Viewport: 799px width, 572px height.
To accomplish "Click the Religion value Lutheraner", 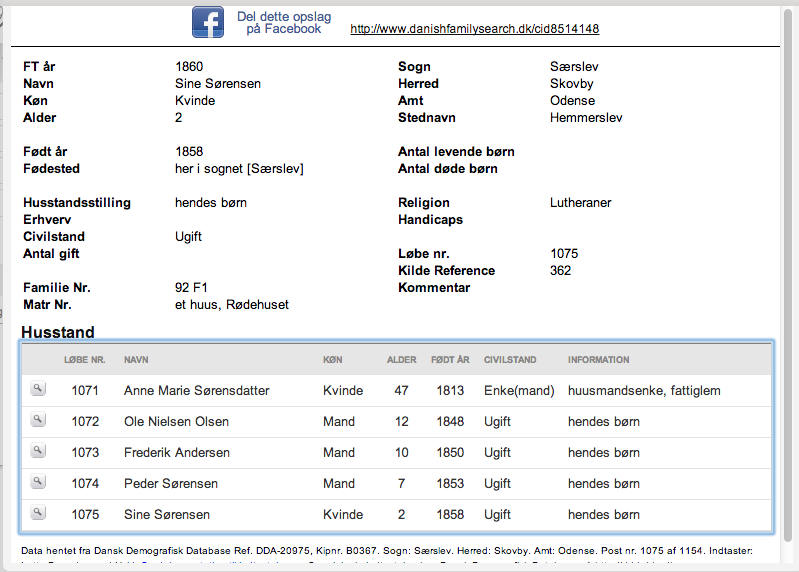I will coord(580,203).
